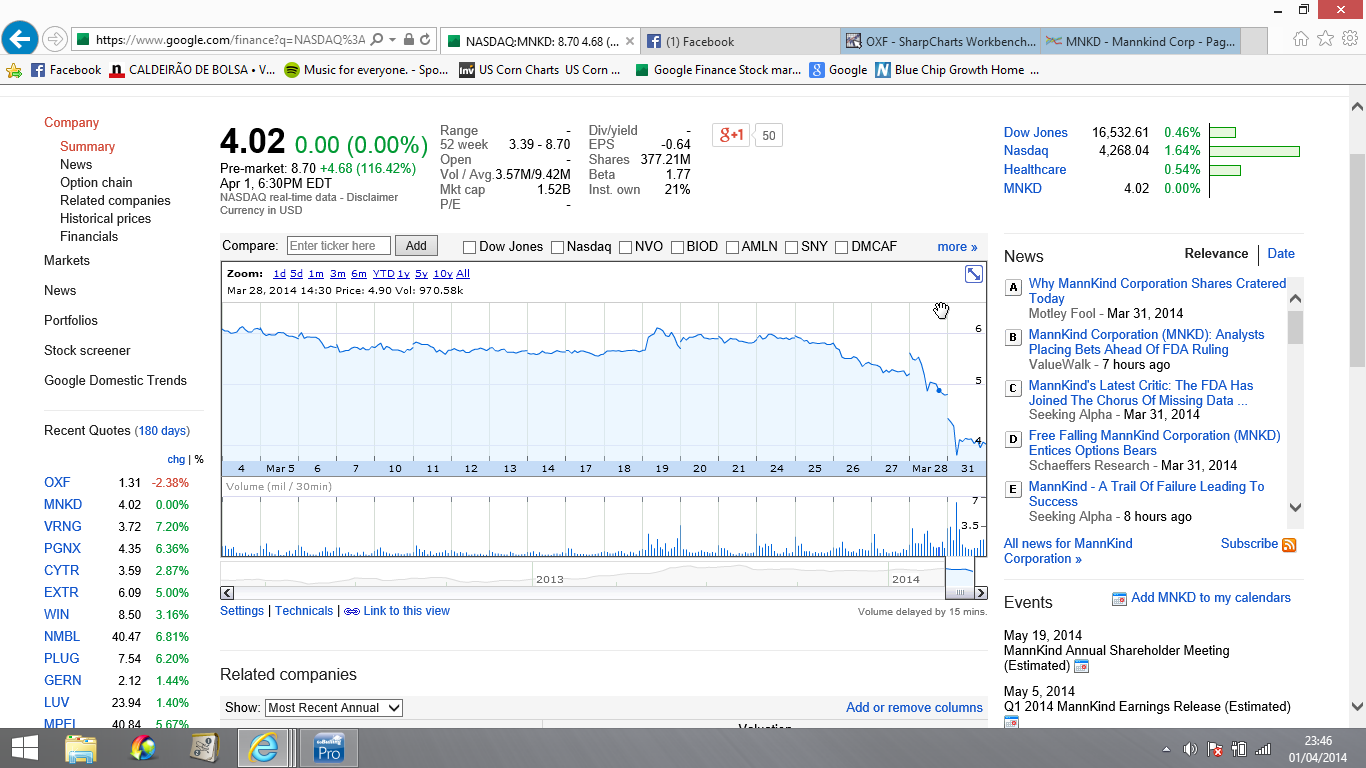This screenshot has width=1366, height=768.
Task: Focus the 'Enter ticker here' compare field
Action: (338, 246)
